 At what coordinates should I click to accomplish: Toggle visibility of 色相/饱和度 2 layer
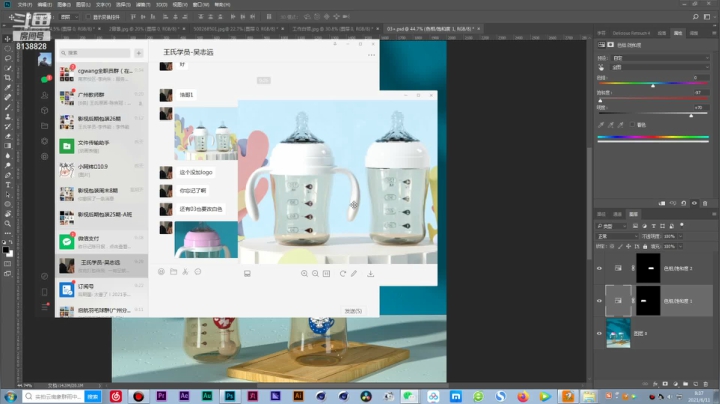(x=599, y=268)
